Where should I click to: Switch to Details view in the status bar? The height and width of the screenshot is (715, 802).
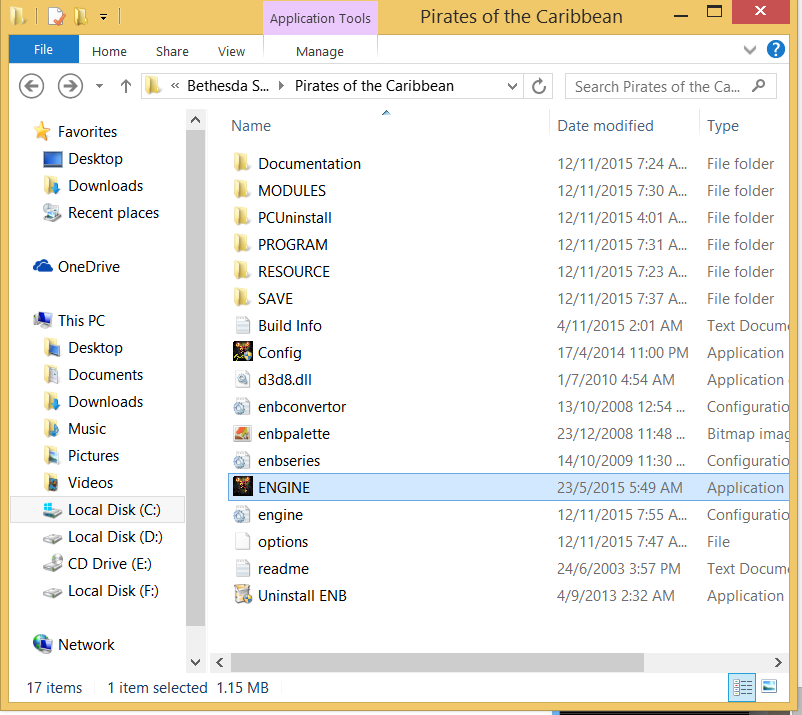(x=742, y=687)
